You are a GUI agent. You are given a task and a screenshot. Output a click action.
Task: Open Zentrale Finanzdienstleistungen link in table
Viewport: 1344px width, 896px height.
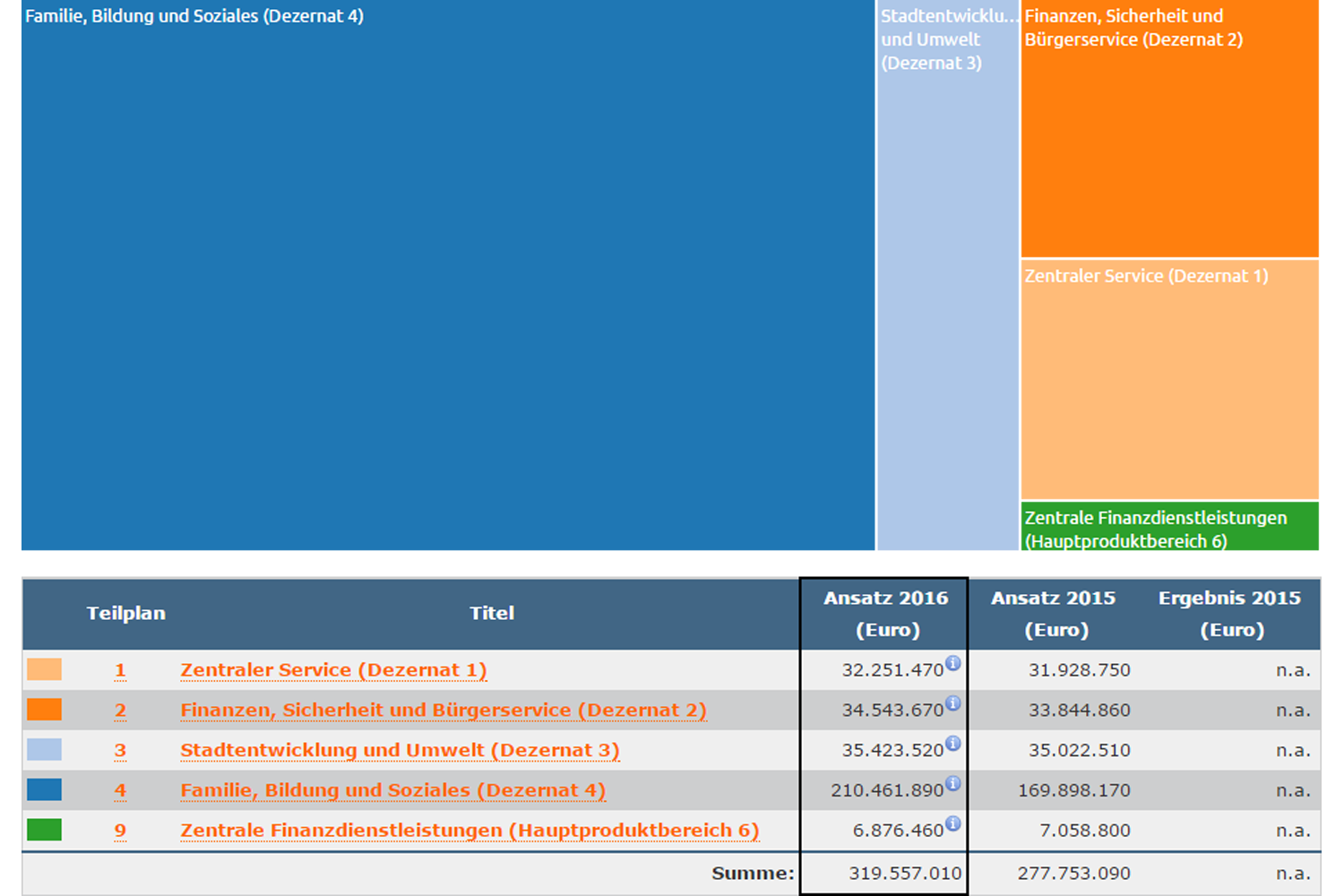tap(470, 831)
